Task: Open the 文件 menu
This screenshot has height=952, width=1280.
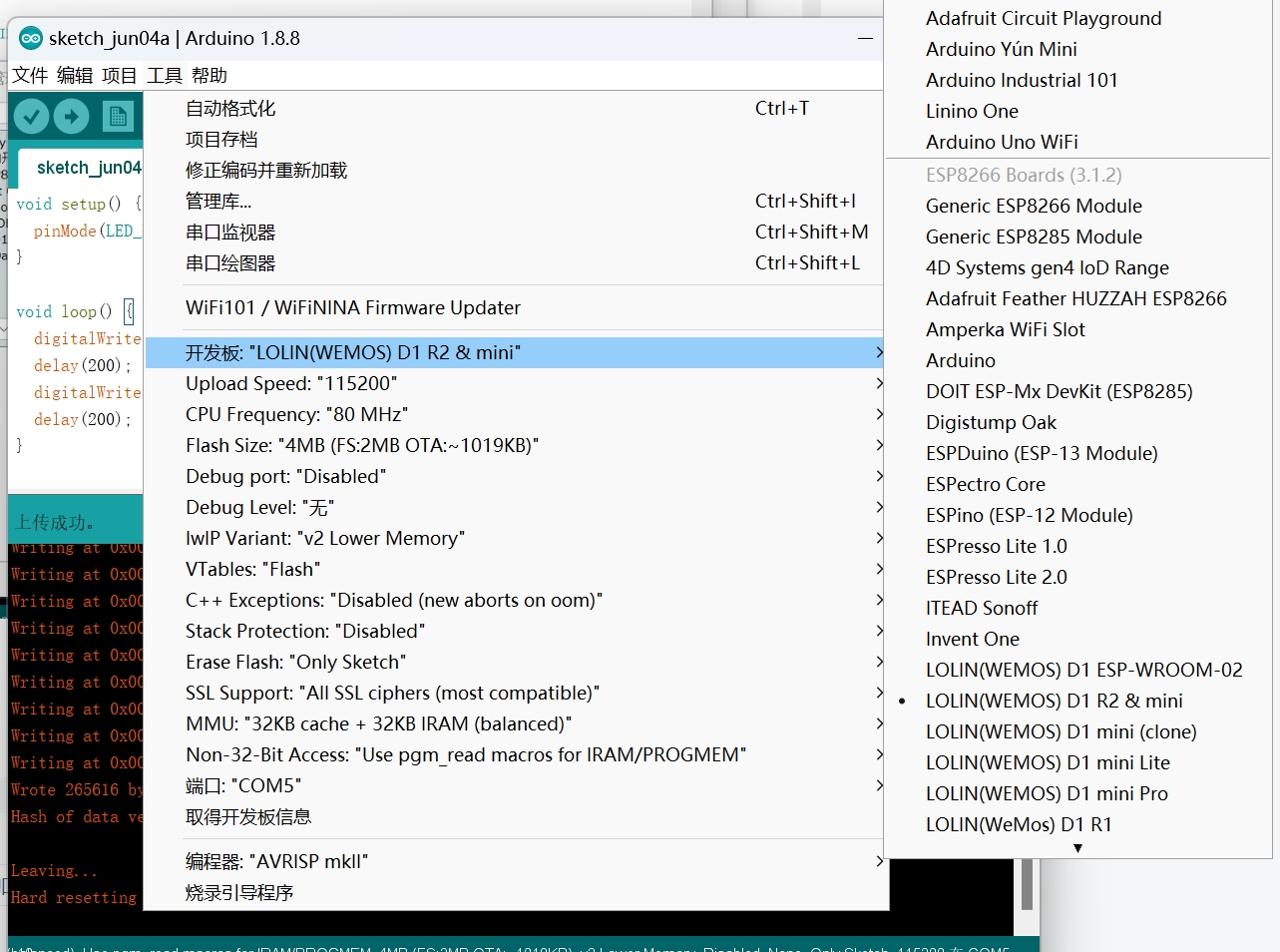Action: pos(30,76)
